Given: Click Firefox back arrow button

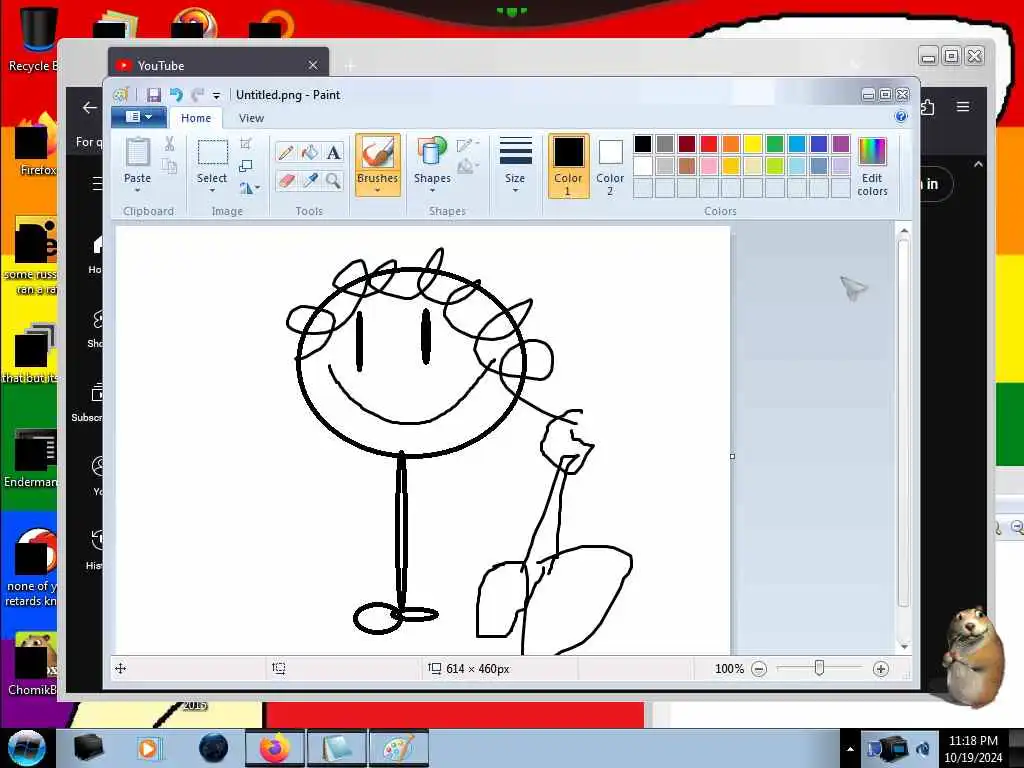Looking at the screenshot, I should click(x=89, y=108).
